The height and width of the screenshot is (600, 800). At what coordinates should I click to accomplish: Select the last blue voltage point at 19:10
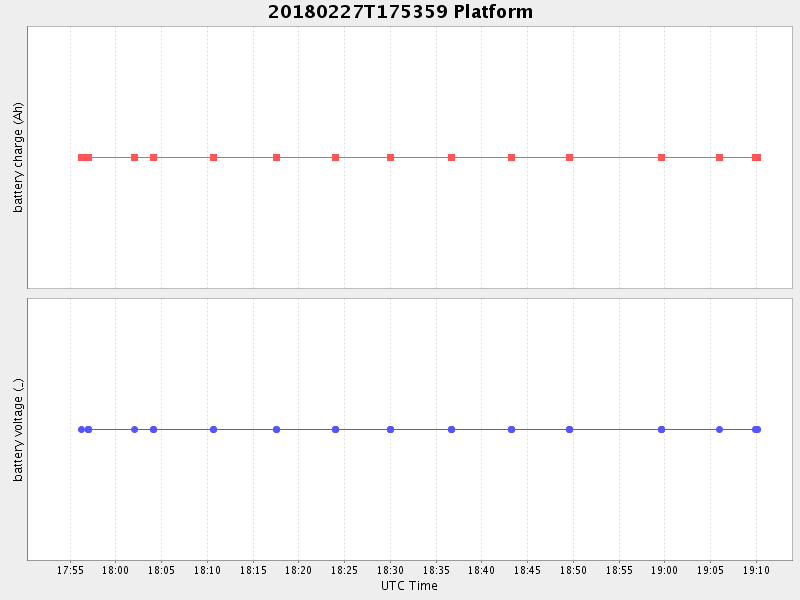pyautogui.click(x=757, y=429)
